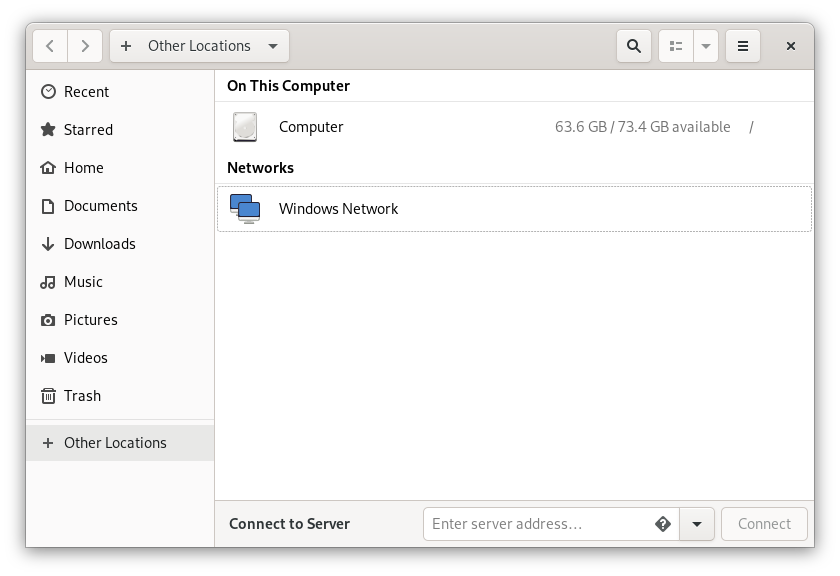
Task: Open view options dropdown arrow
Action: [x=706, y=46]
